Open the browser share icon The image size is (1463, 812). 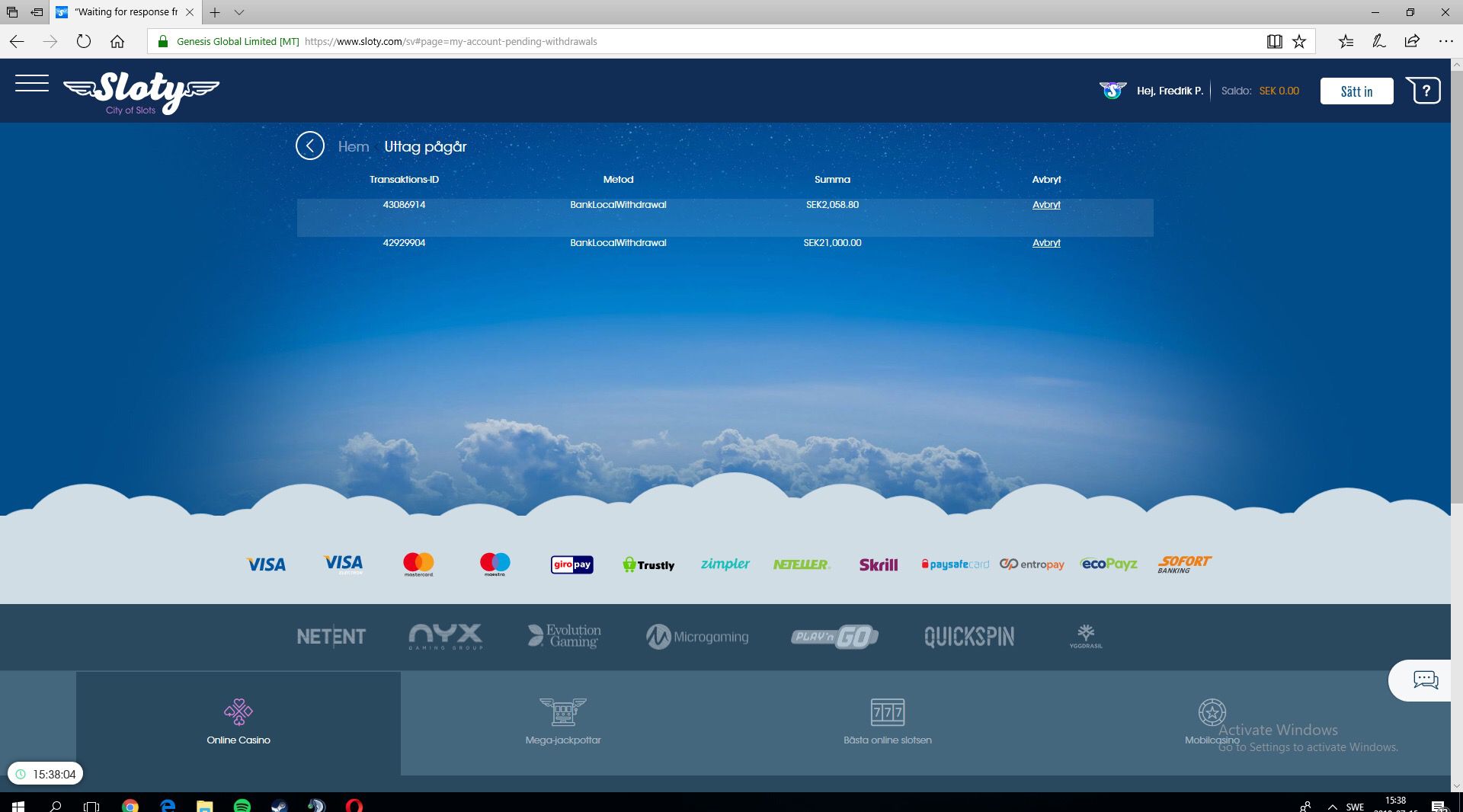[1412, 41]
